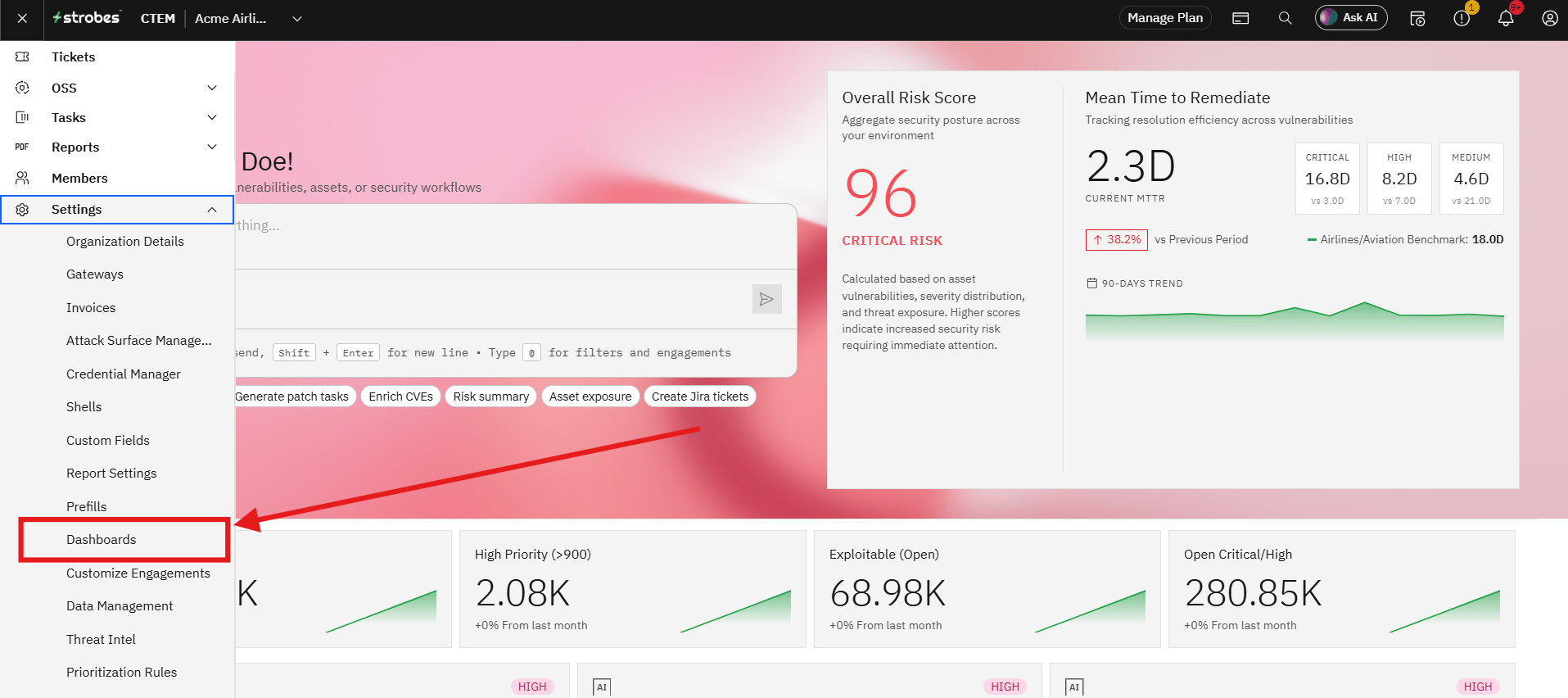Open Dashboards settings
Image resolution: width=1568 pixels, height=698 pixels.
102,540
